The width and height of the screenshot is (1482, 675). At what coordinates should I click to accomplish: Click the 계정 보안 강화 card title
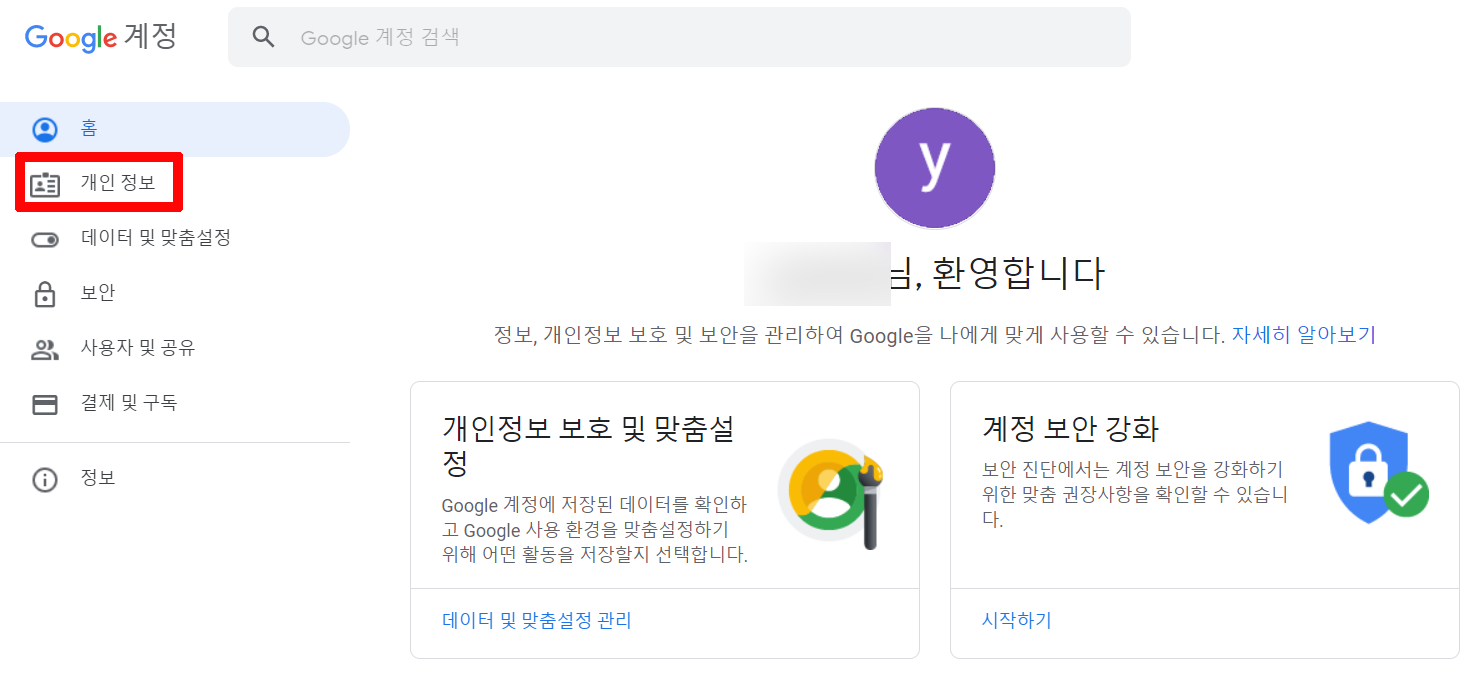(x=1070, y=429)
